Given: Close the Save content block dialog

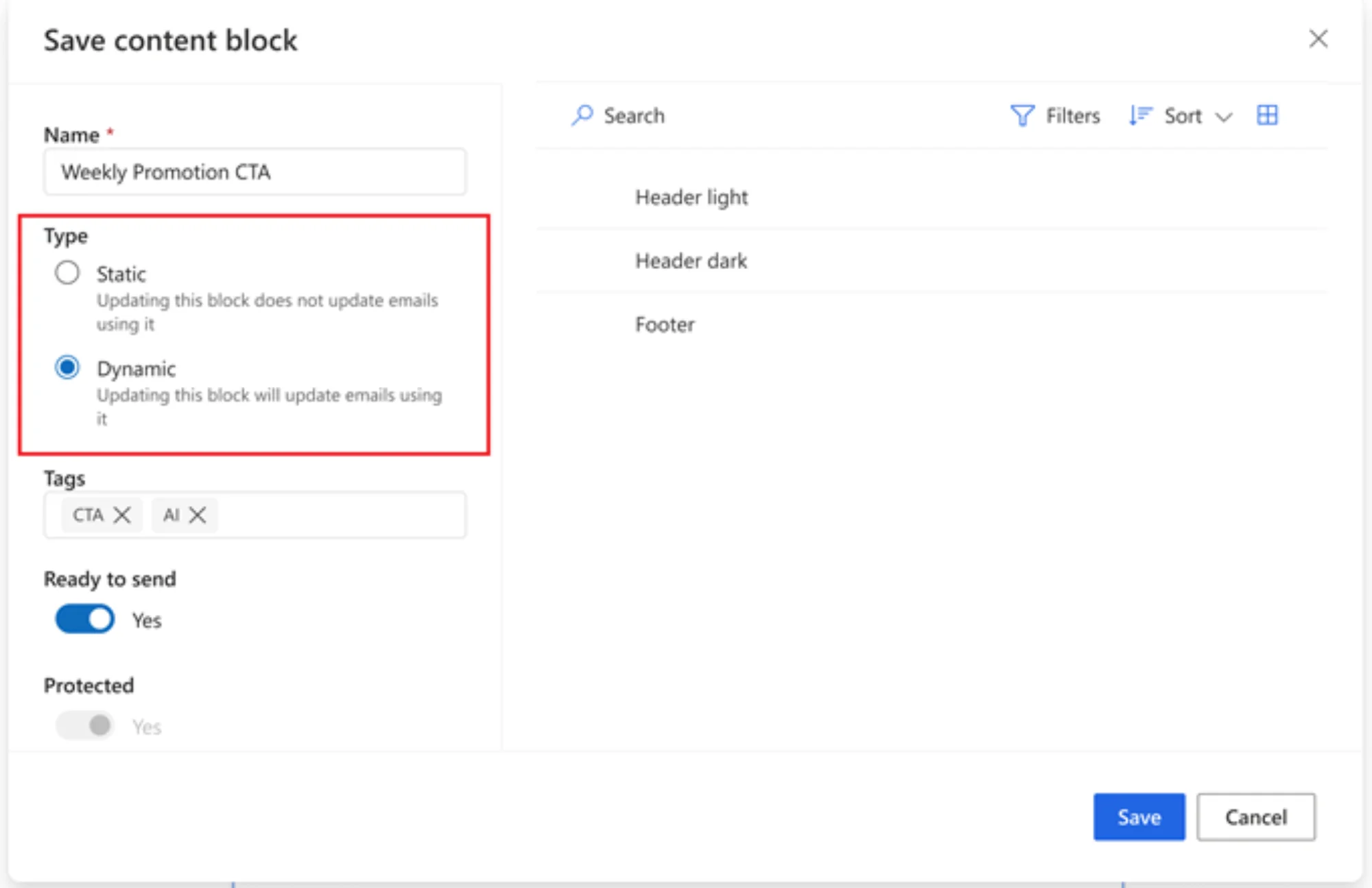Looking at the screenshot, I should click(1318, 39).
